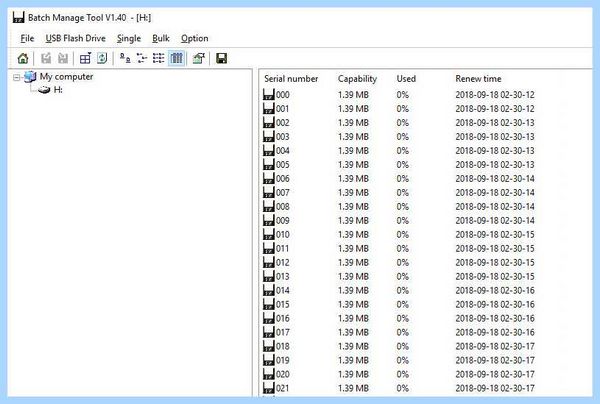Screen dimensions: 600x404
Task: Click the floppy icon of entry 009
Action: 269,220
